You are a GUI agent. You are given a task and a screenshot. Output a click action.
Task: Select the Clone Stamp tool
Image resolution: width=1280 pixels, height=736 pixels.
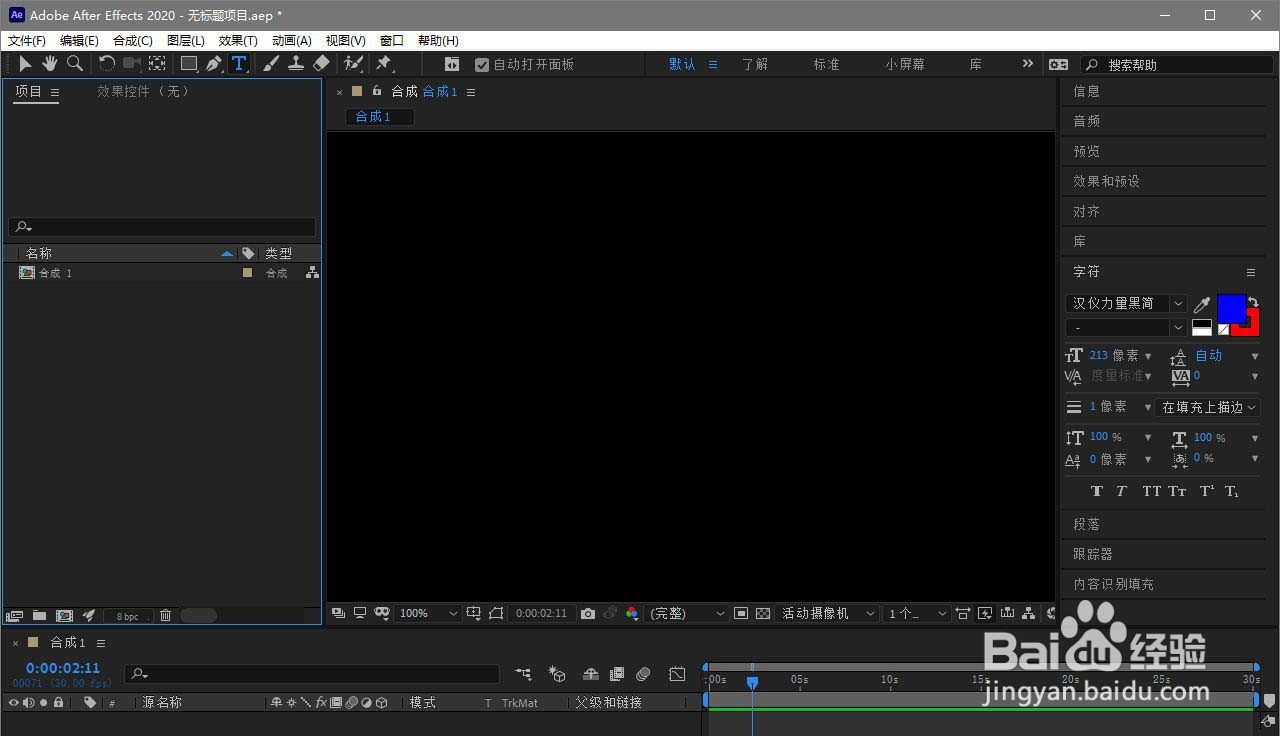pyautogui.click(x=296, y=64)
